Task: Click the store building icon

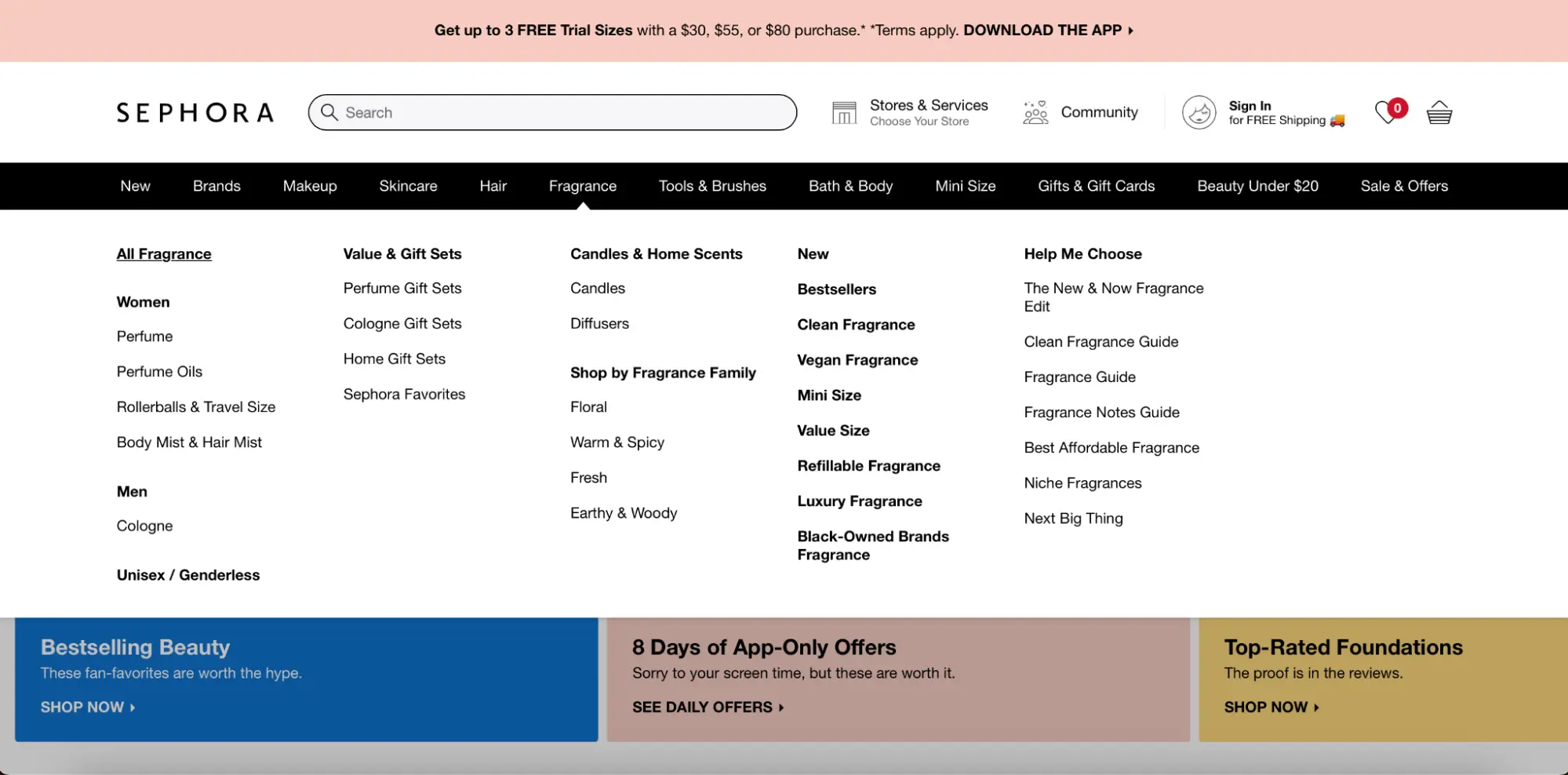Action: click(x=844, y=113)
